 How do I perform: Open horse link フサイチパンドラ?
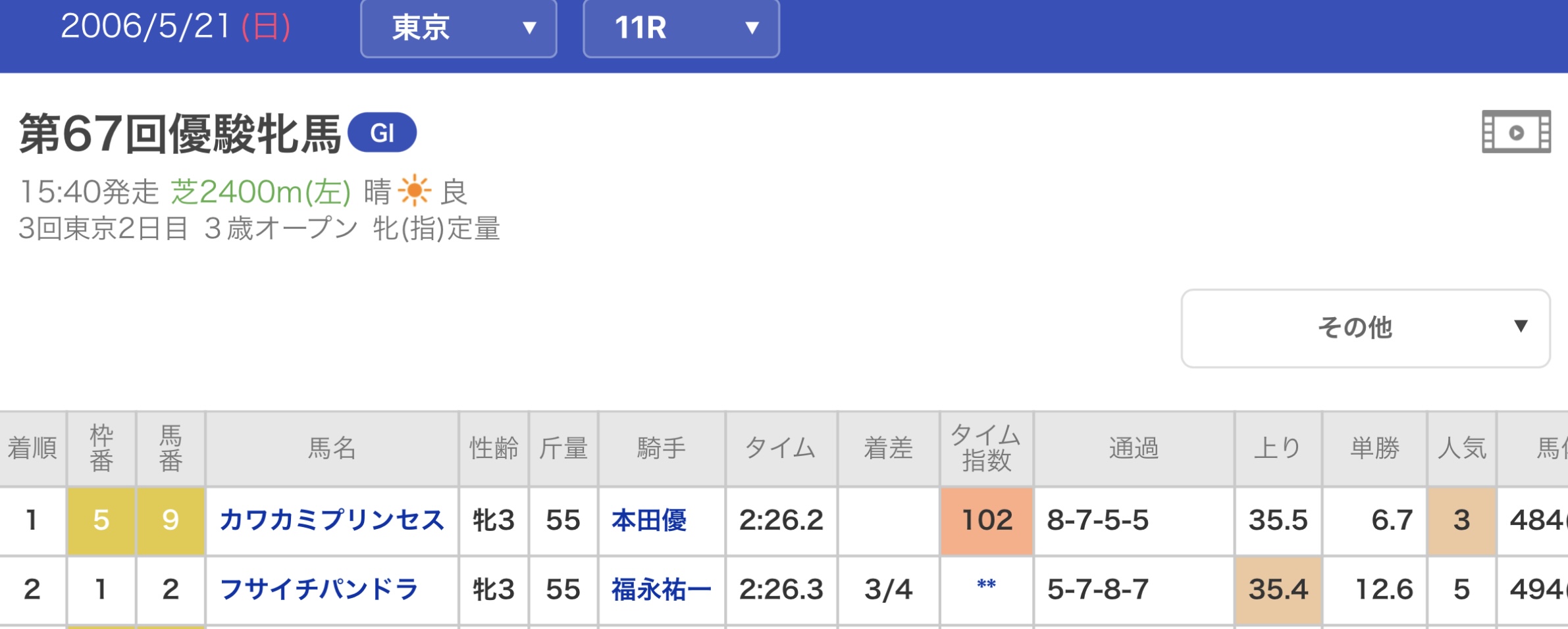[x=319, y=589]
